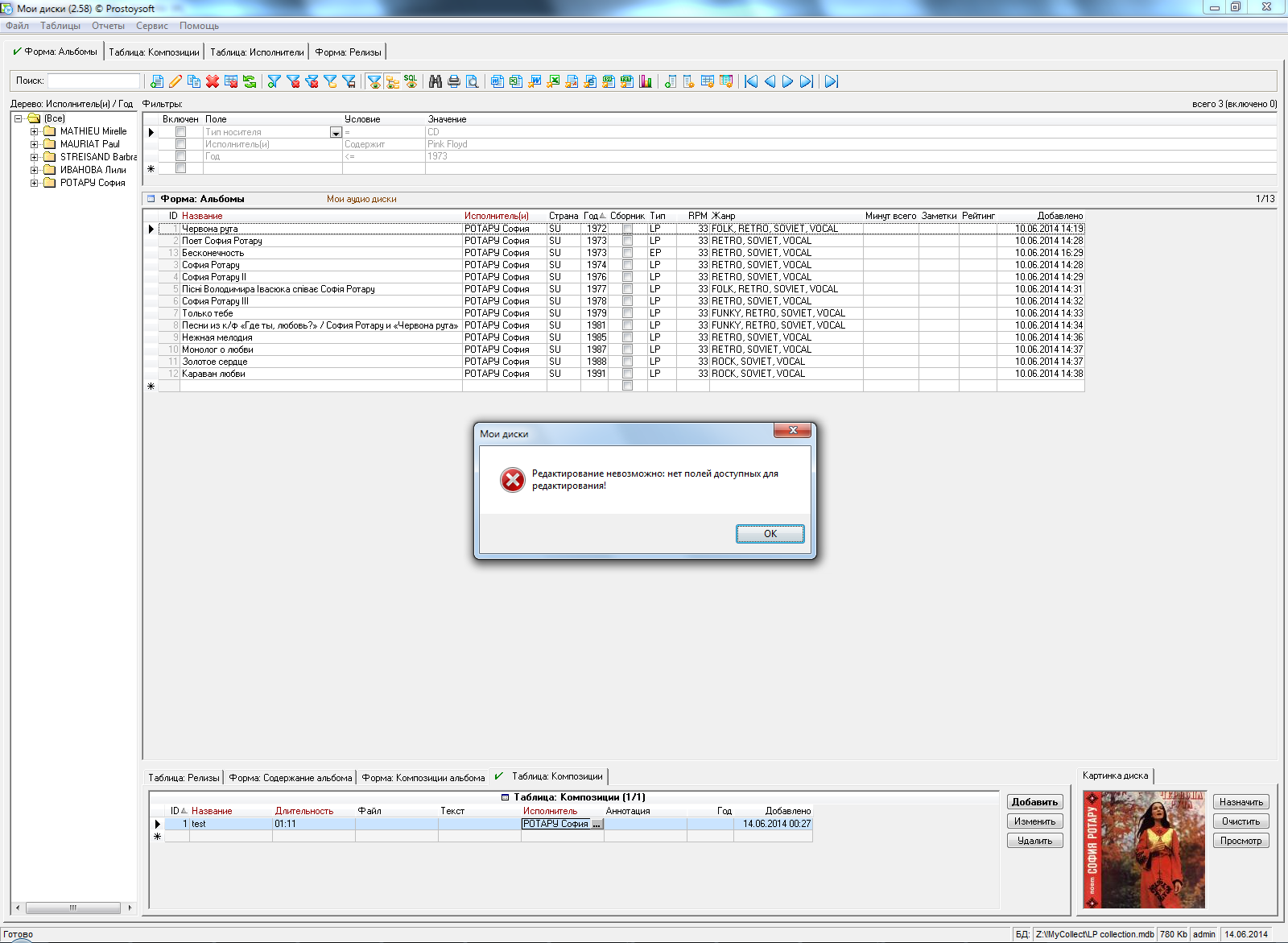Switch to Таблица: Исполнители tab
This screenshot has height=943, width=1288.
[257, 52]
